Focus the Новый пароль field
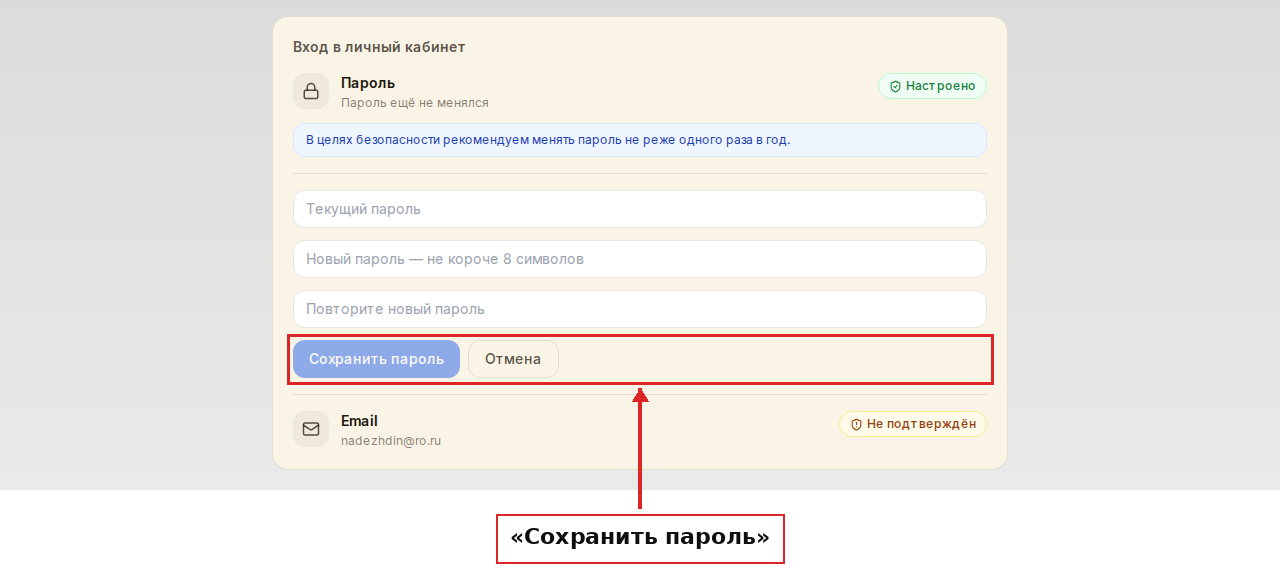The width and height of the screenshot is (1280, 587). point(640,259)
